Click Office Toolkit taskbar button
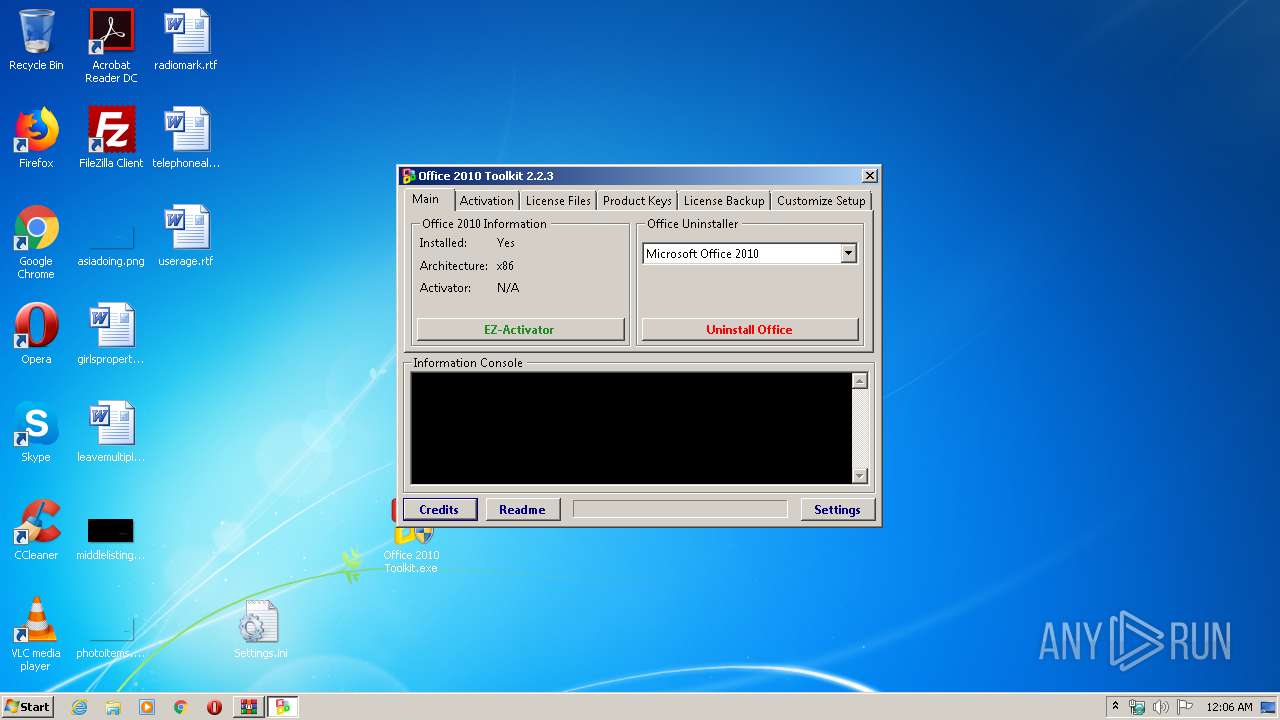Viewport: 1280px width, 720px height. [283, 707]
